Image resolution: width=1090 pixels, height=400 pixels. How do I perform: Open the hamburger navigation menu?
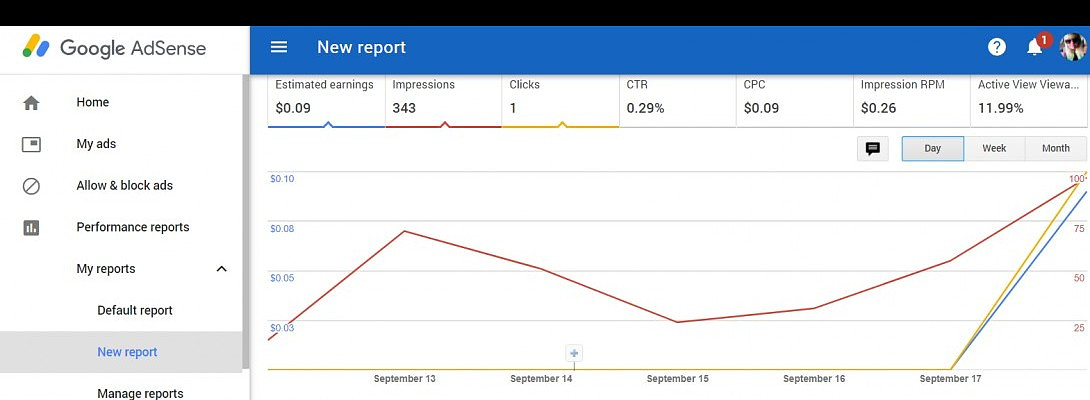point(279,47)
